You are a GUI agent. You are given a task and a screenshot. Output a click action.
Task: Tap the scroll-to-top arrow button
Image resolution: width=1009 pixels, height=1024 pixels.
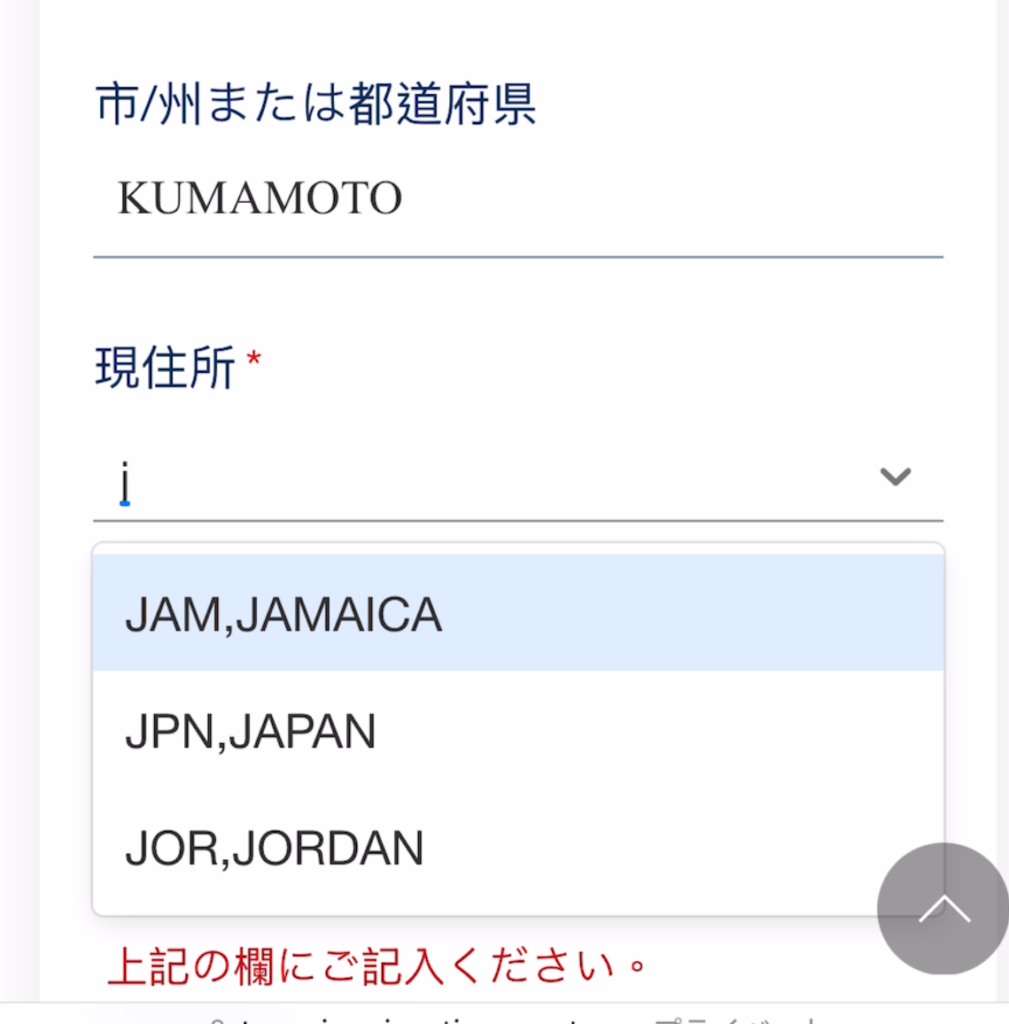(942, 908)
